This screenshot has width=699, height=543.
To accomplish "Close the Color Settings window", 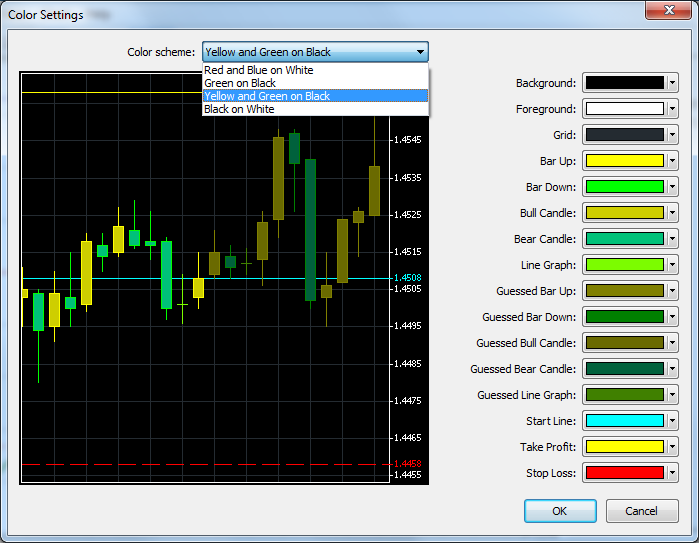I will (x=668, y=10).
